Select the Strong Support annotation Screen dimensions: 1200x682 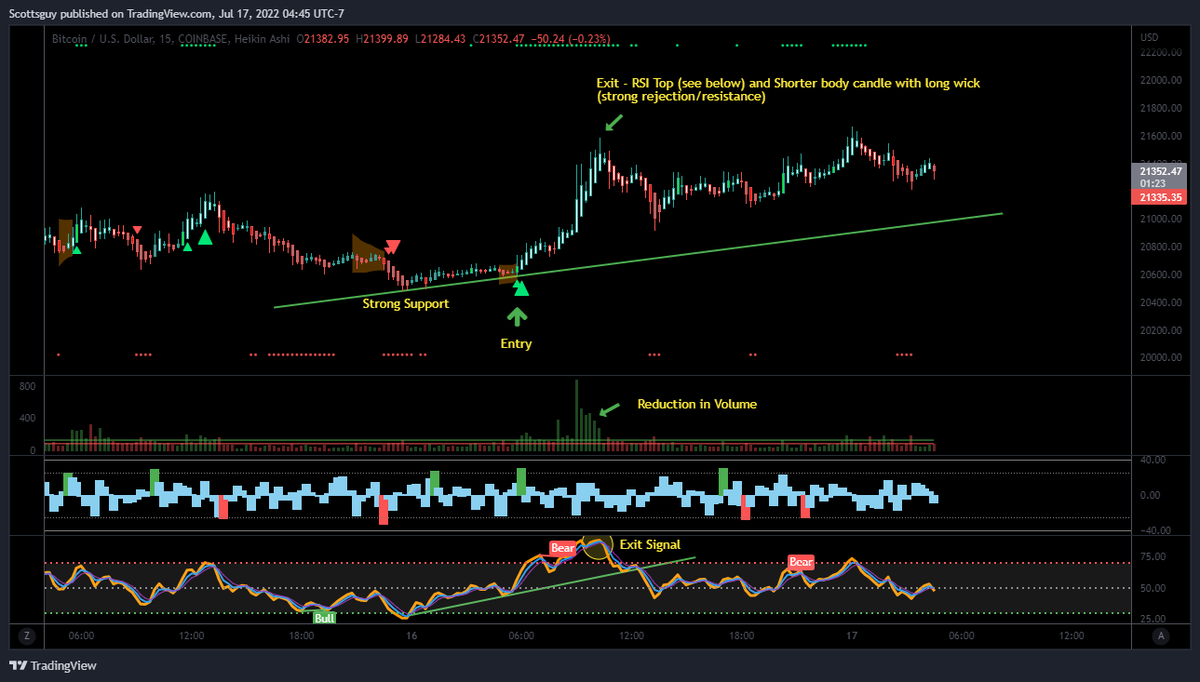click(x=405, y=303)
